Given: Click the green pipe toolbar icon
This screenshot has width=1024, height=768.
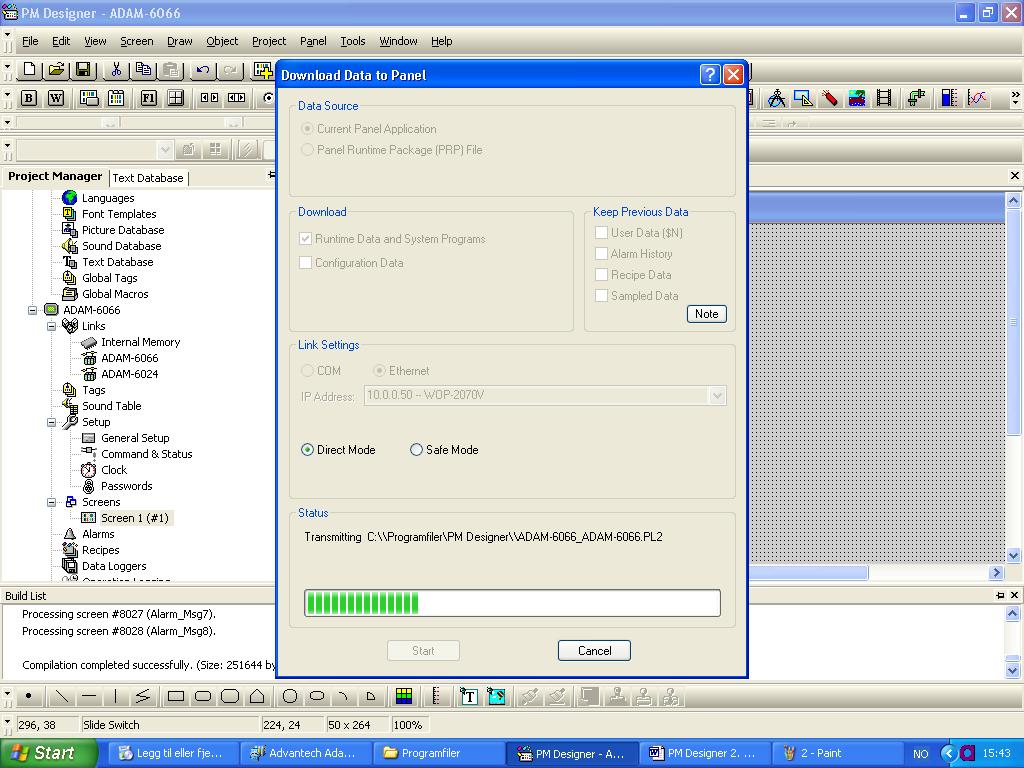Looking at the screenshot, I should click(916, 98).
